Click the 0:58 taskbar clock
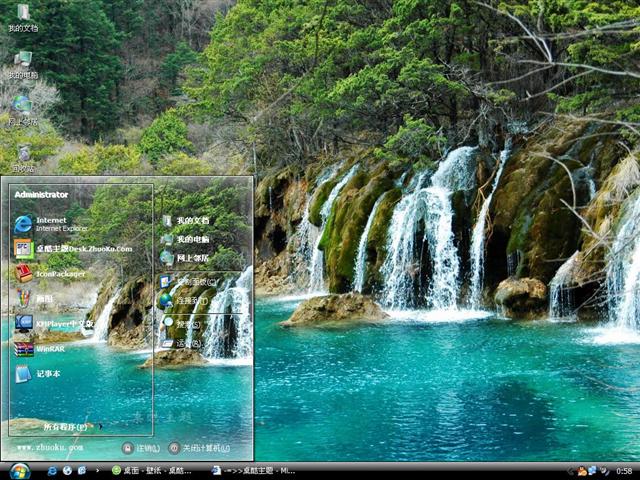The width and height of the screenshot is (640, 480). coord(624,471)
